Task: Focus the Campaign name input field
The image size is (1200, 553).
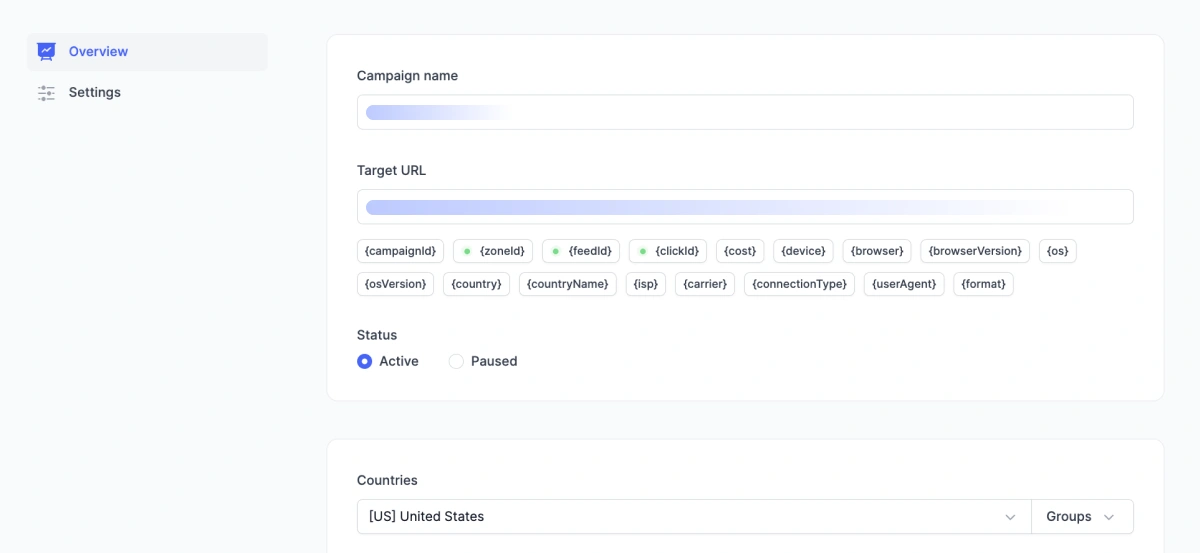Action: pyautogui.click(x=744, y=112)
